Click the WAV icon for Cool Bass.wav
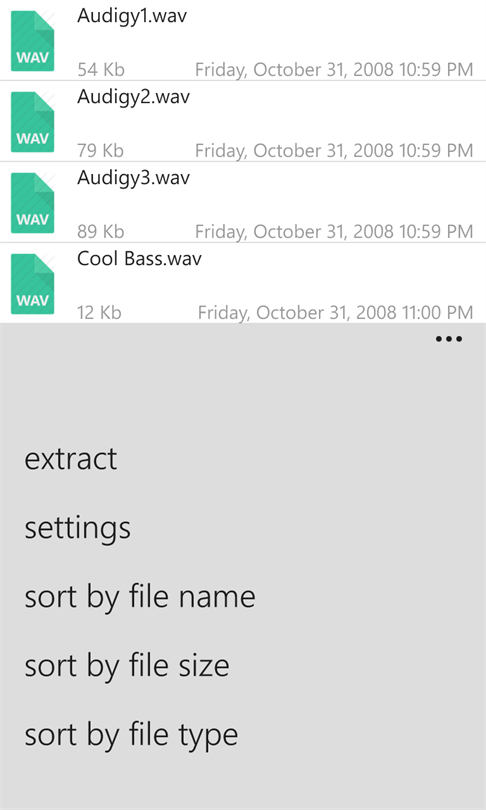486x810 pixels. click(x=33, y=284)
